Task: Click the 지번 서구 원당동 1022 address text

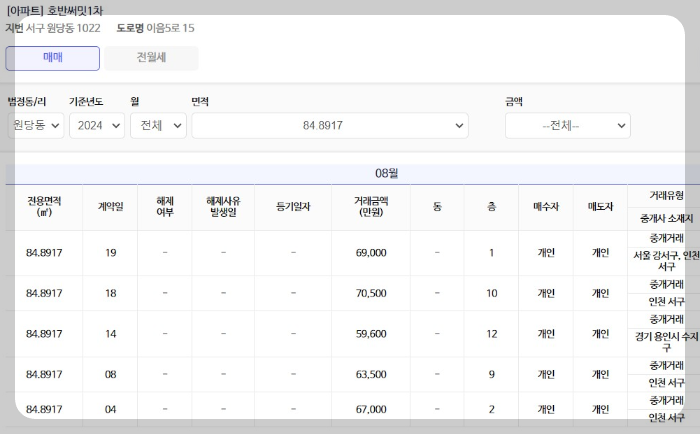Action: (53, 28)
